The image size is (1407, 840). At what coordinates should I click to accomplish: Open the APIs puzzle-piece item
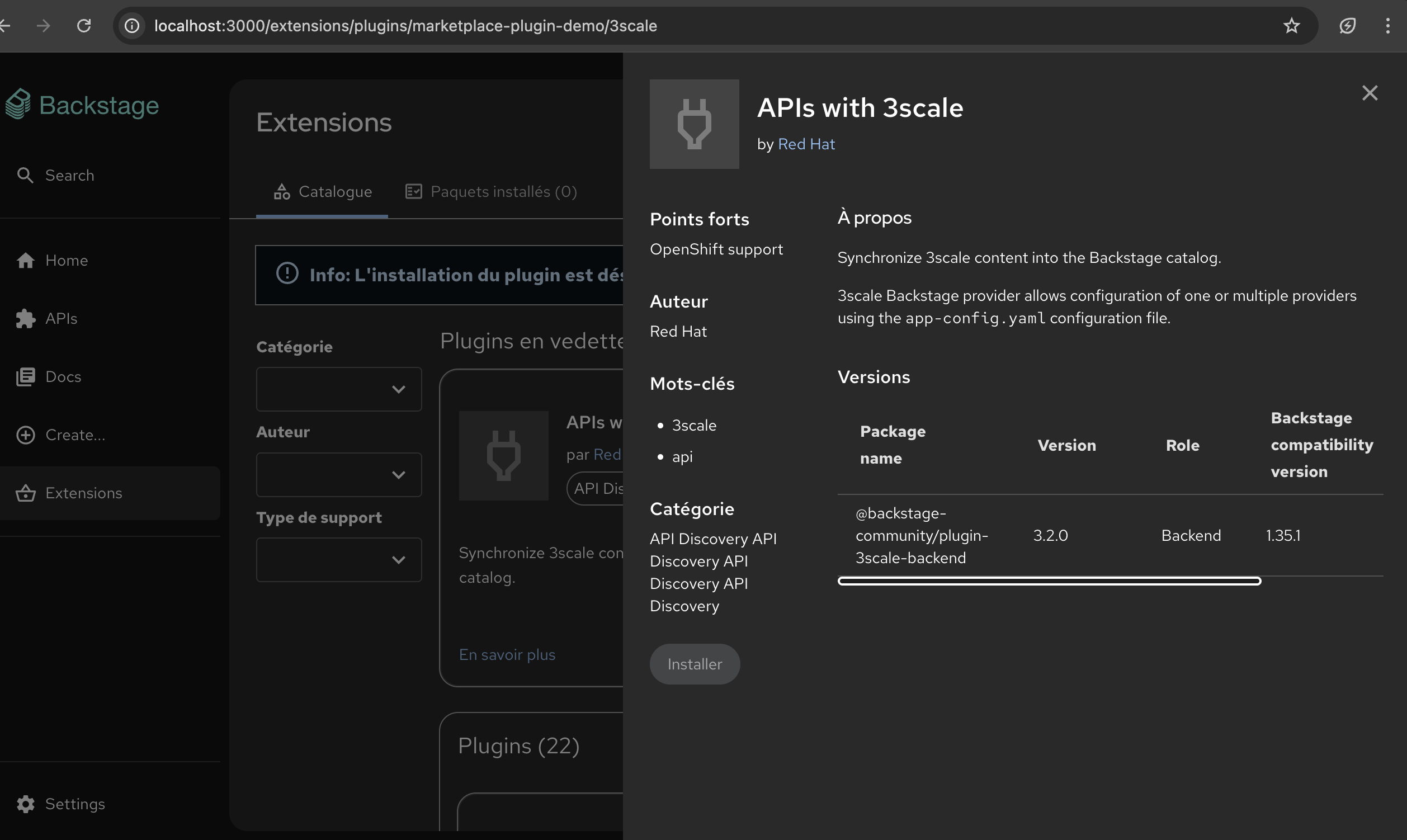tap(26, 319)
